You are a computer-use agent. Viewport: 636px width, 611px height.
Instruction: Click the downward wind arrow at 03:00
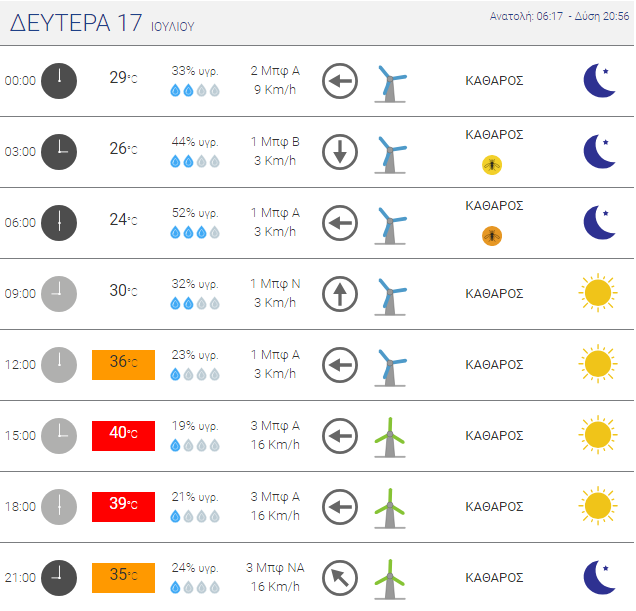(x=340, y=152)
